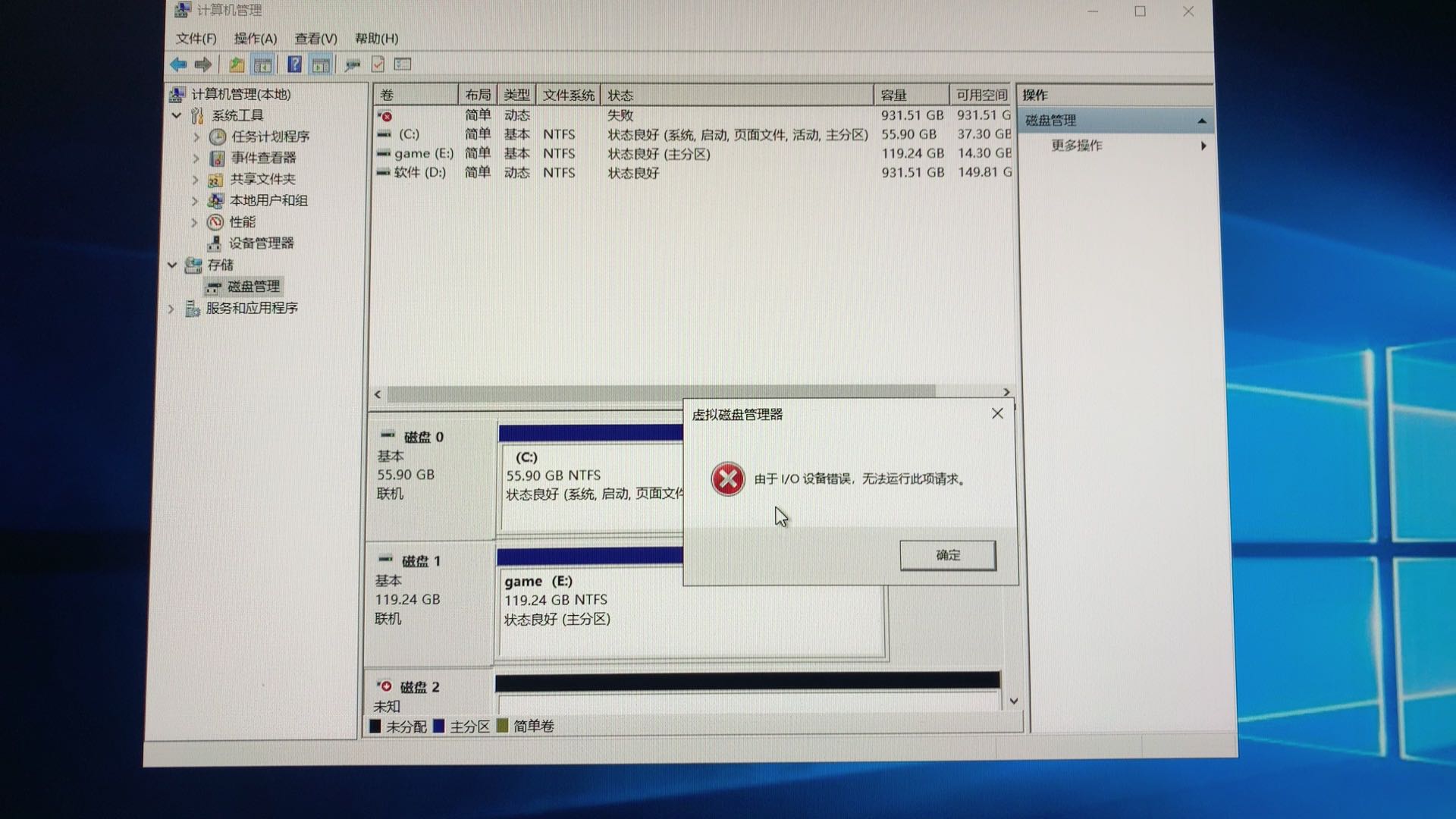This screenshot has width=1456, height=819.
Task: Click the list settings toolbar icon
Action: [403, 64]
